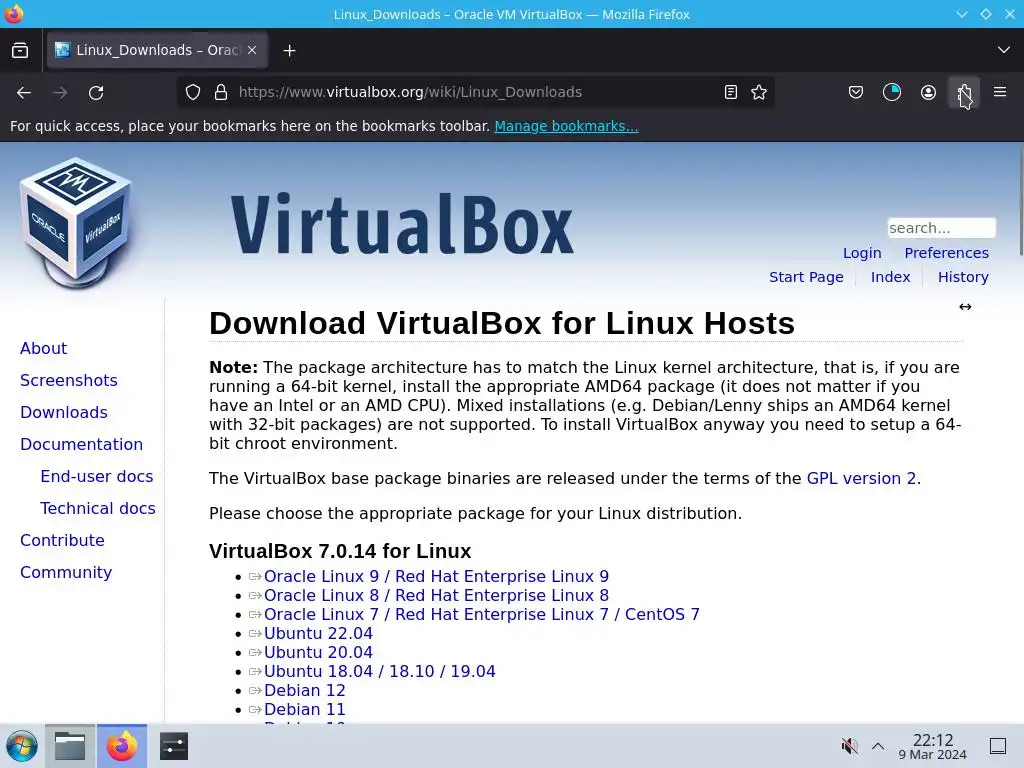
Task: Click the VirtualBox search field
Action: 941,228
